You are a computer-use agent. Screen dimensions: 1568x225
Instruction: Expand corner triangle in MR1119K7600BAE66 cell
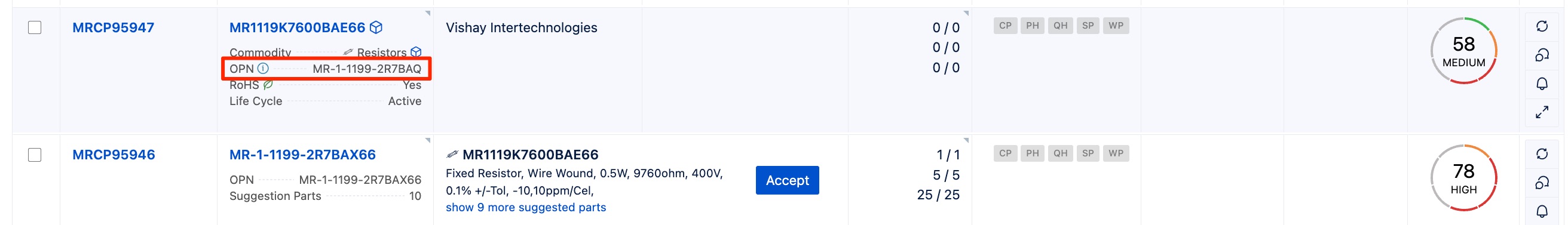coord(427,13)
